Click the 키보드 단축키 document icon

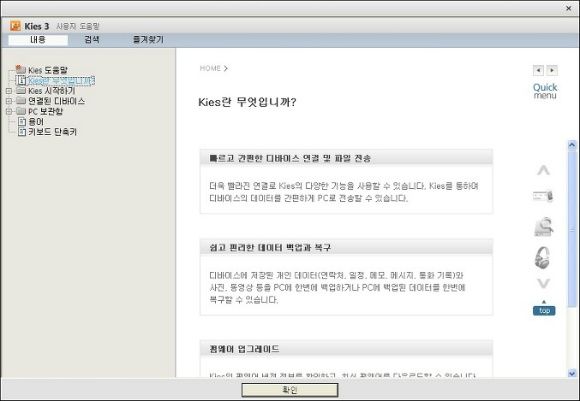tap(22, 132)
